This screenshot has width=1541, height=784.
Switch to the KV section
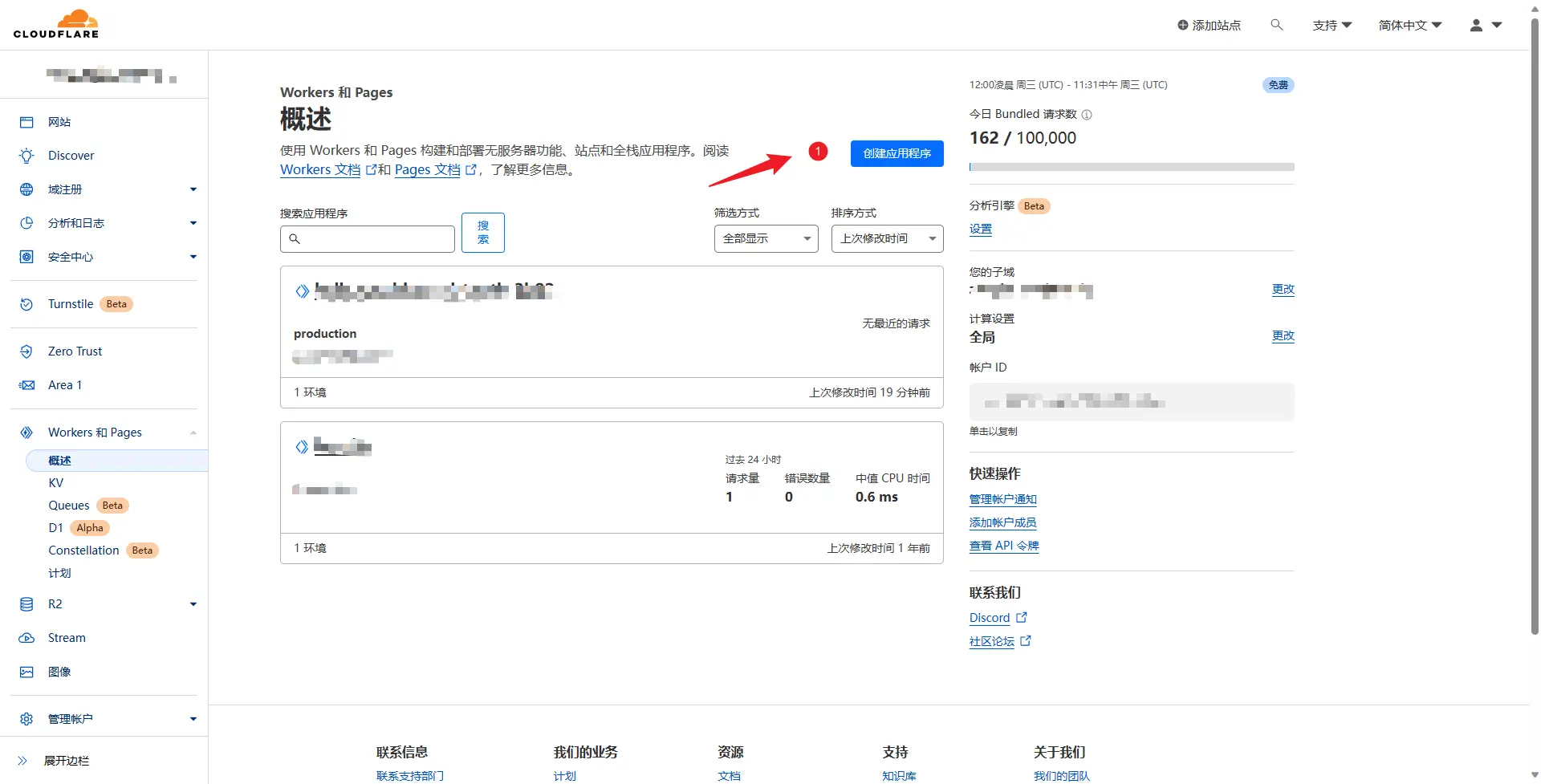point(56,482)
